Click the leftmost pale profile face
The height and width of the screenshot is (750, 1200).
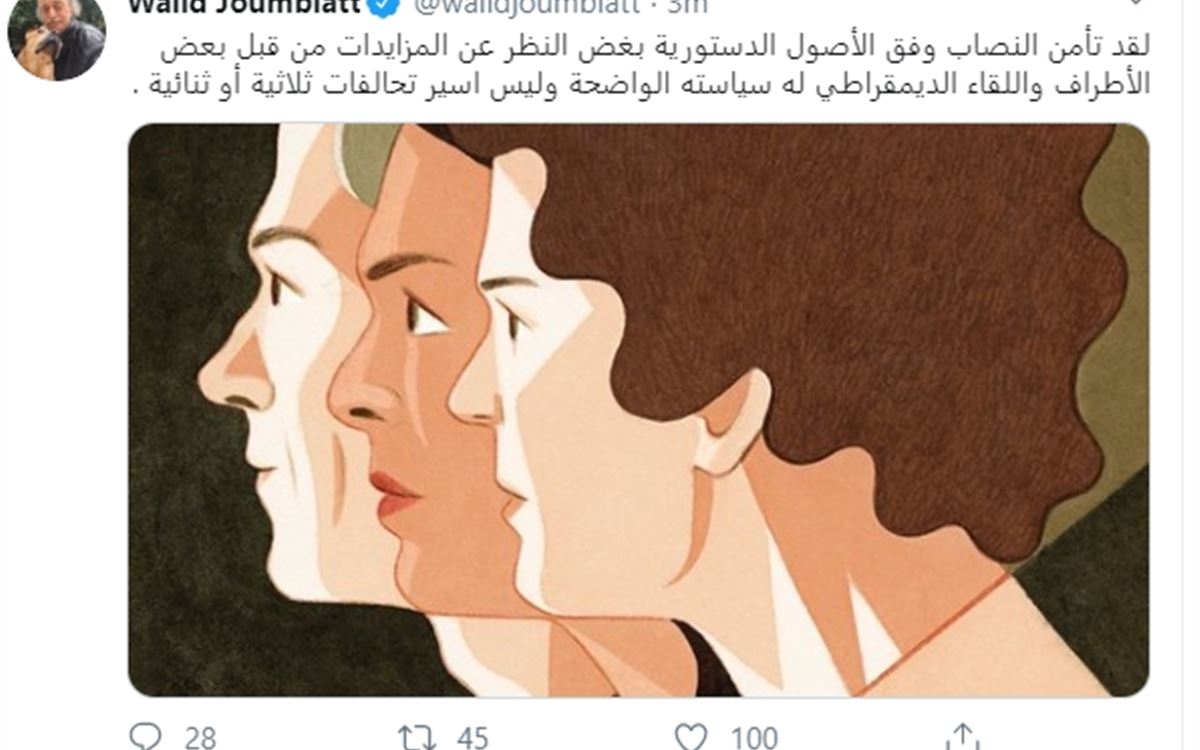click(275, 380)
